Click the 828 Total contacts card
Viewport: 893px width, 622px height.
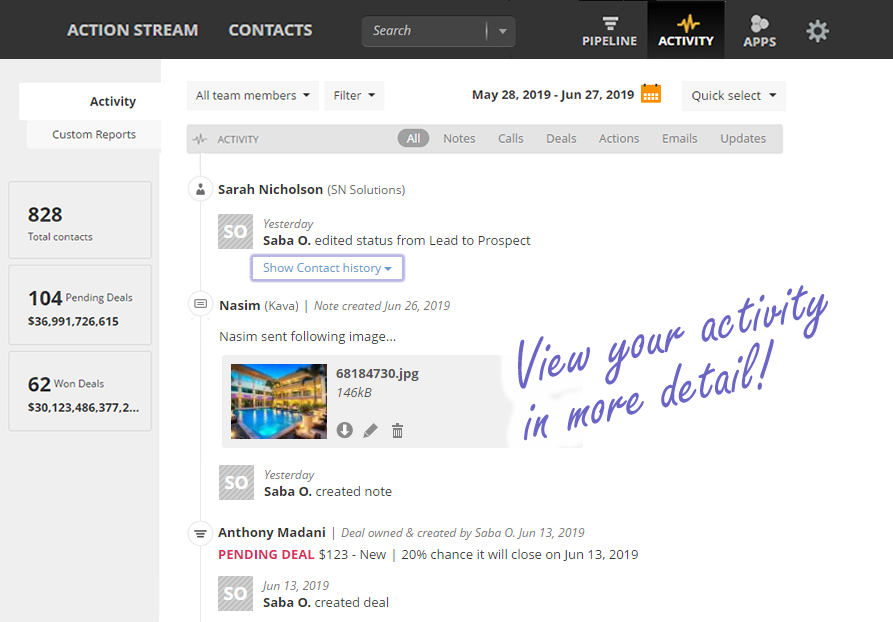80,220
